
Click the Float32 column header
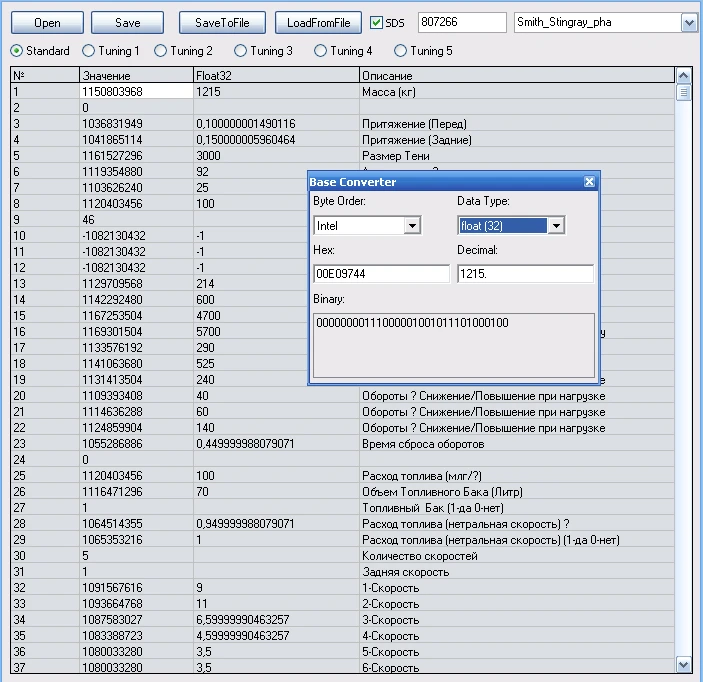[x=275, y=76]
